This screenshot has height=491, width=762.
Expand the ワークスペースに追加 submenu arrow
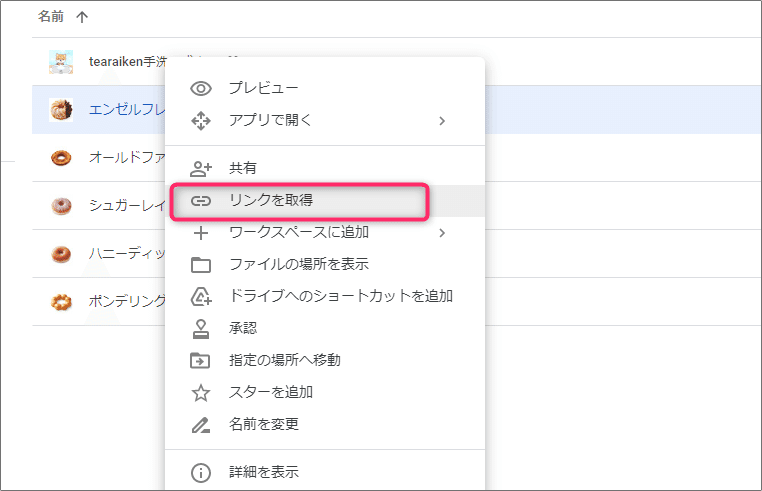point(442,233)
